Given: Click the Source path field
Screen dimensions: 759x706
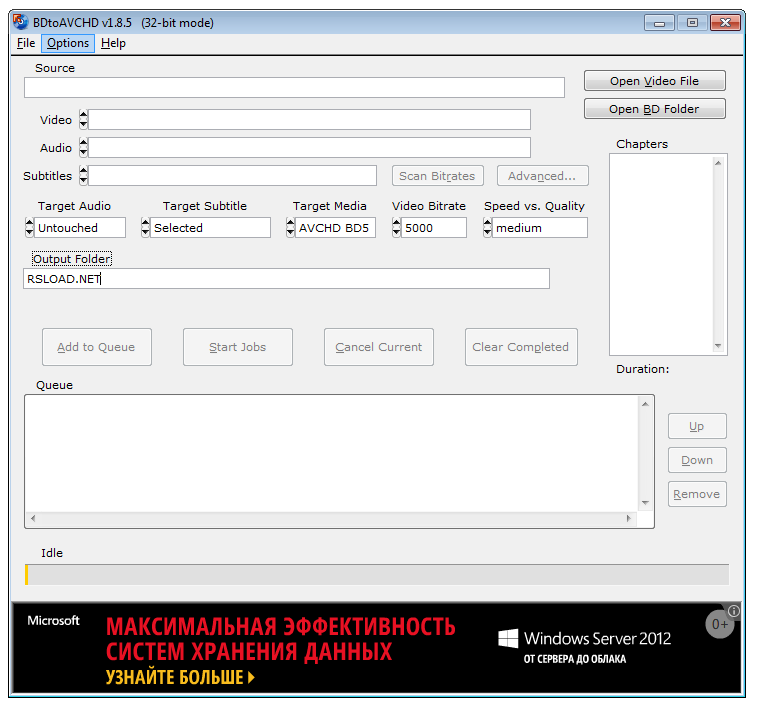Looking at the screenshot, I should click(294, 88).
